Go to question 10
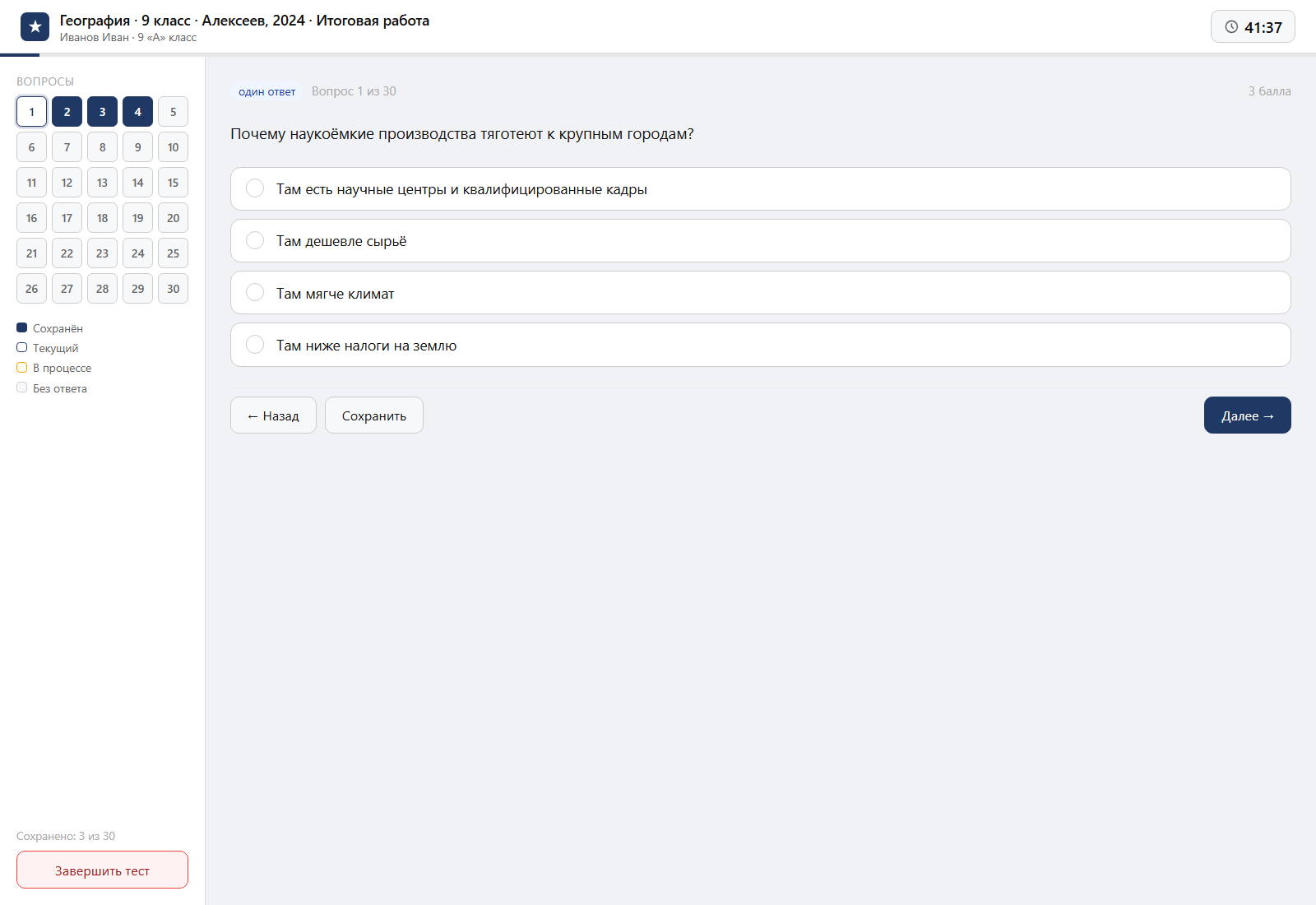The height and width of the screenshot is (905, 1316). (173, 147)
